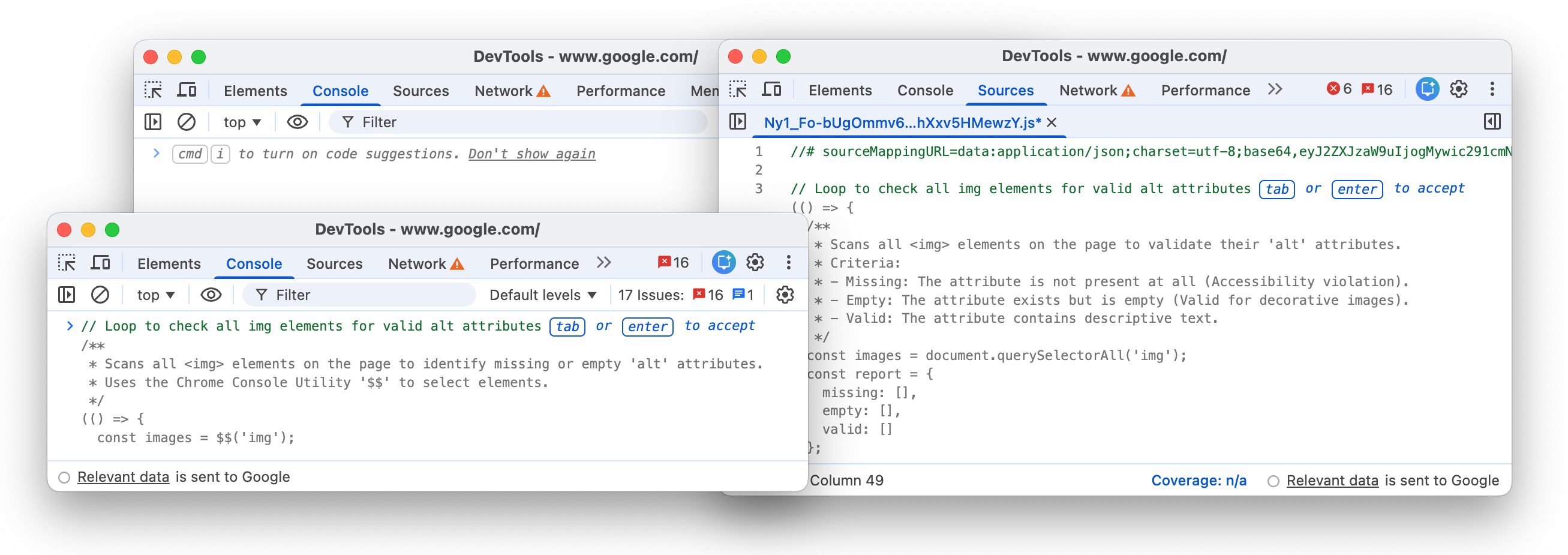Clear the console with the clear icon
This screenshot has width=1568, height=555.
pyautogui.click(x=101, y=295)
